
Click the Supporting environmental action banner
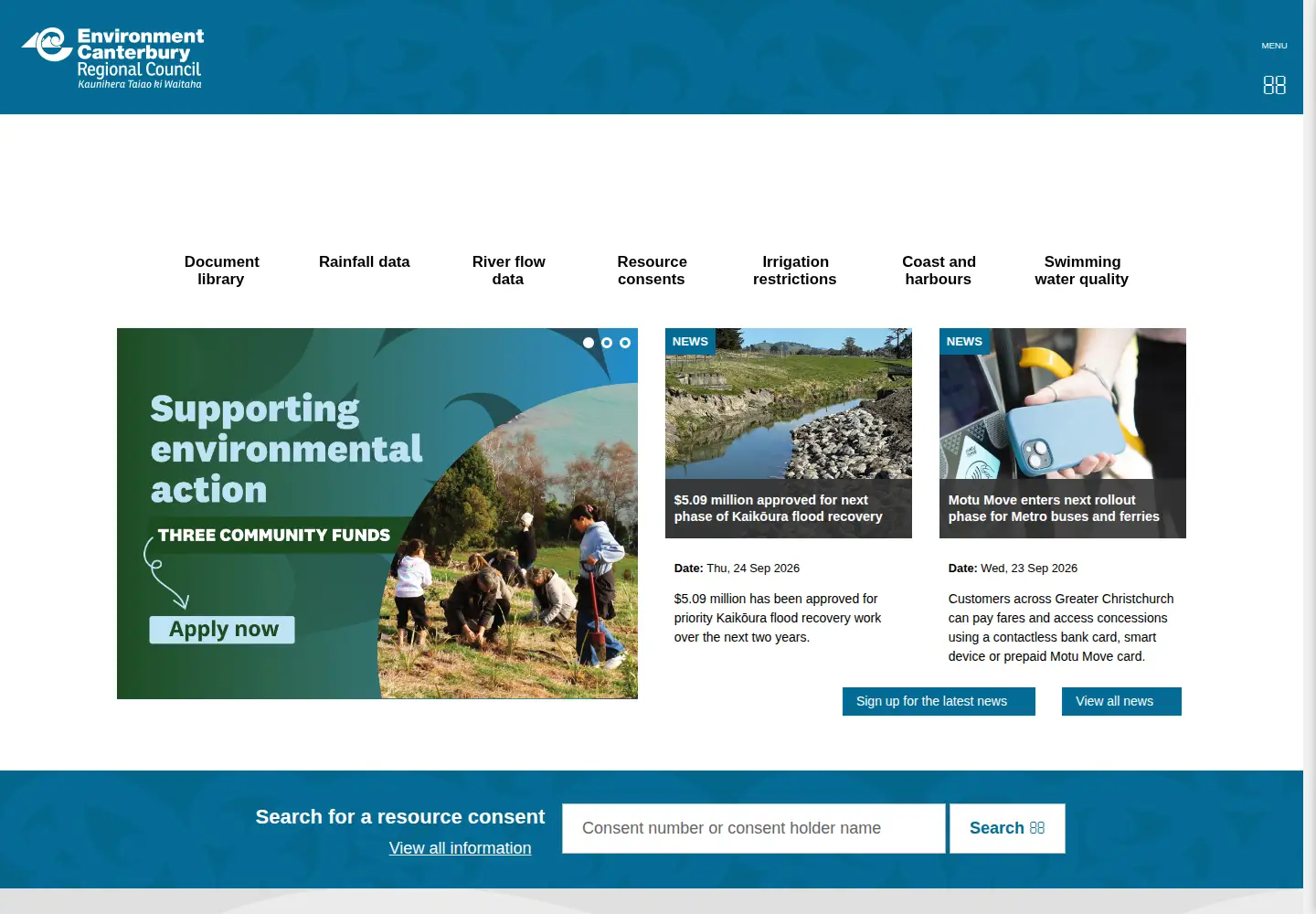(377, 514)
